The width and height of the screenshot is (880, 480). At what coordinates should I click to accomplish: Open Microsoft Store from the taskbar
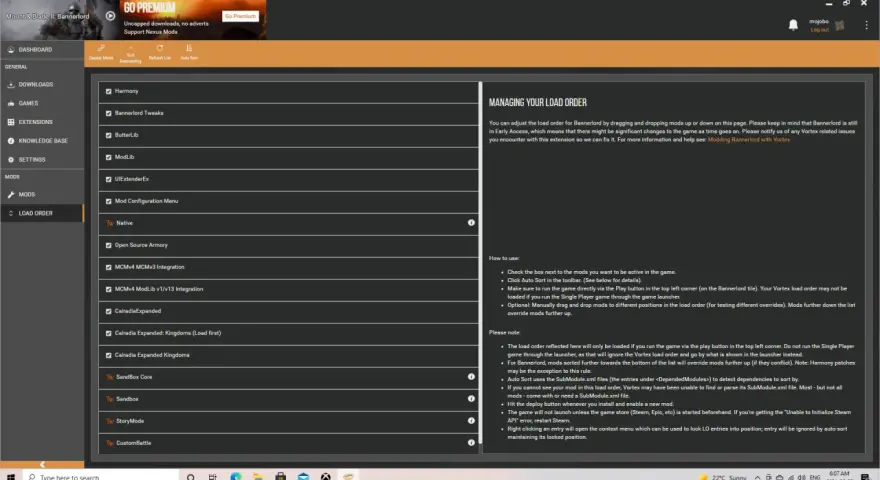tap(281, 477)
